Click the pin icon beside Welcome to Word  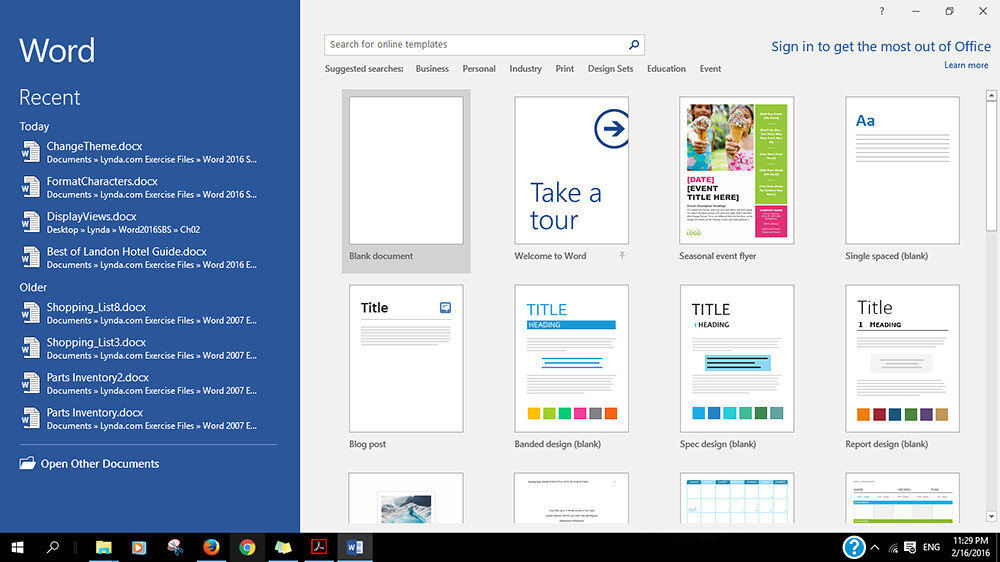pos(622,256)
